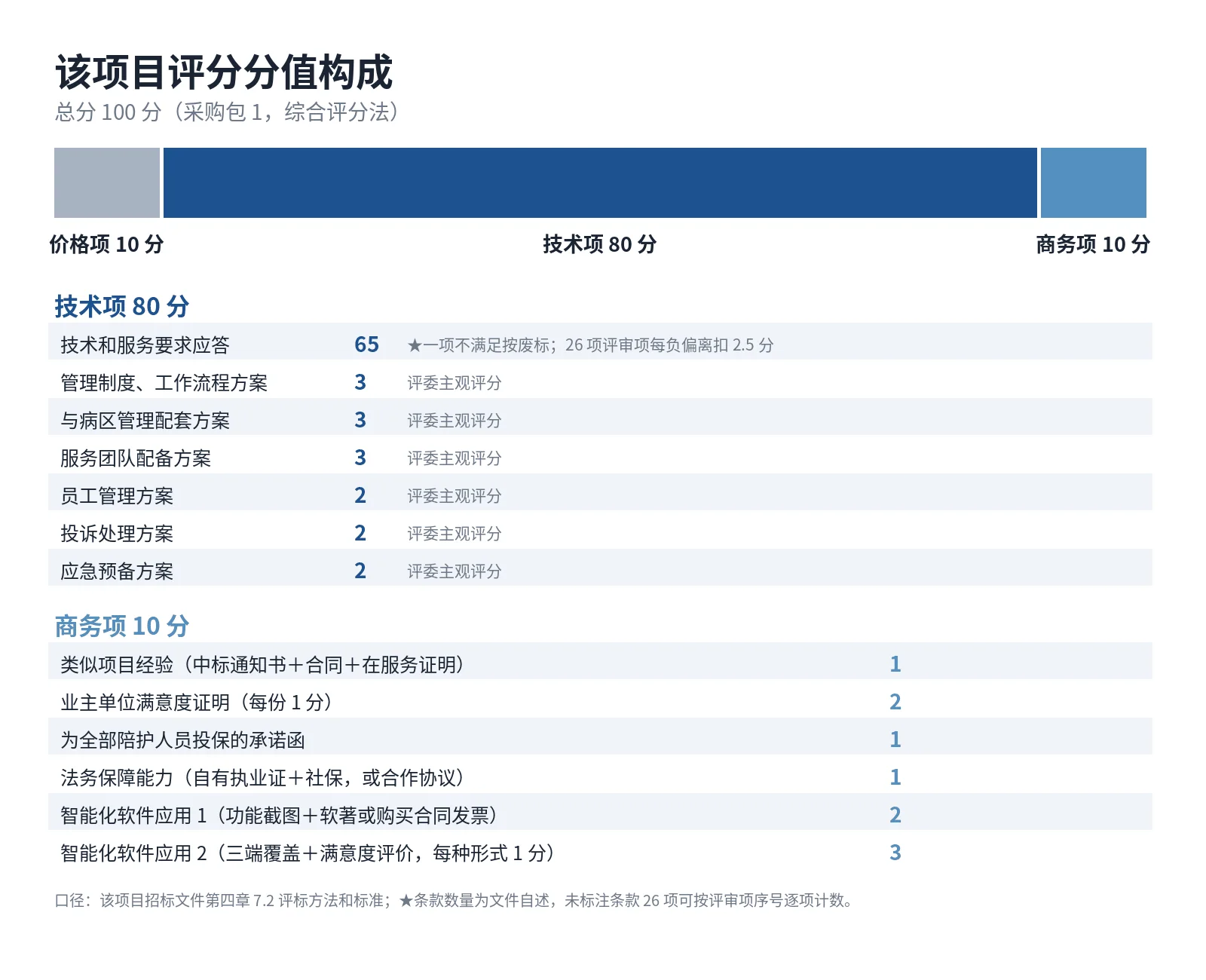Click the score 3 for 智能化软件应用 2

(895, 853)
